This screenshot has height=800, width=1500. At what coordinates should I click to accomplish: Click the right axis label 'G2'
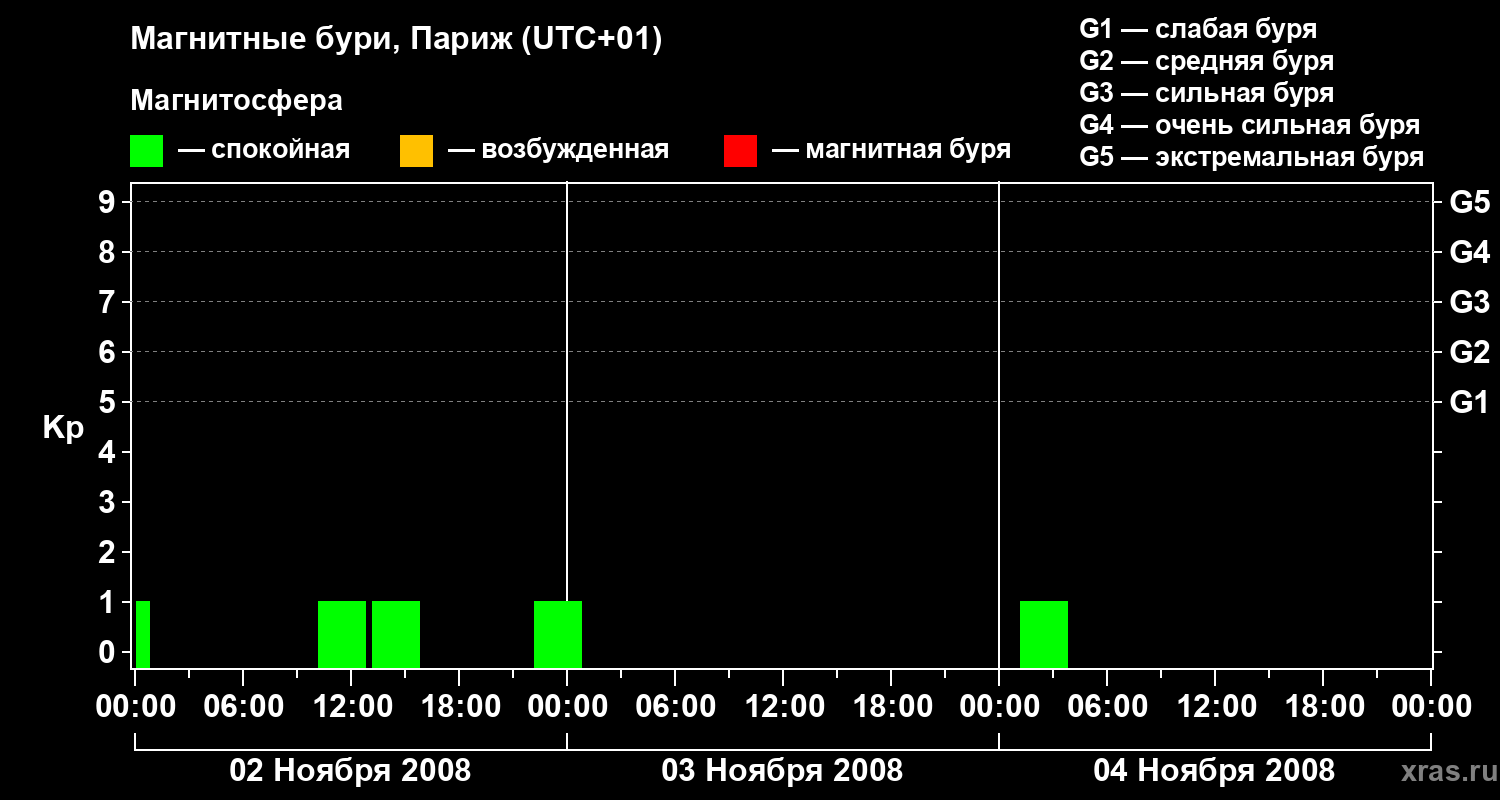point(1470,353)
